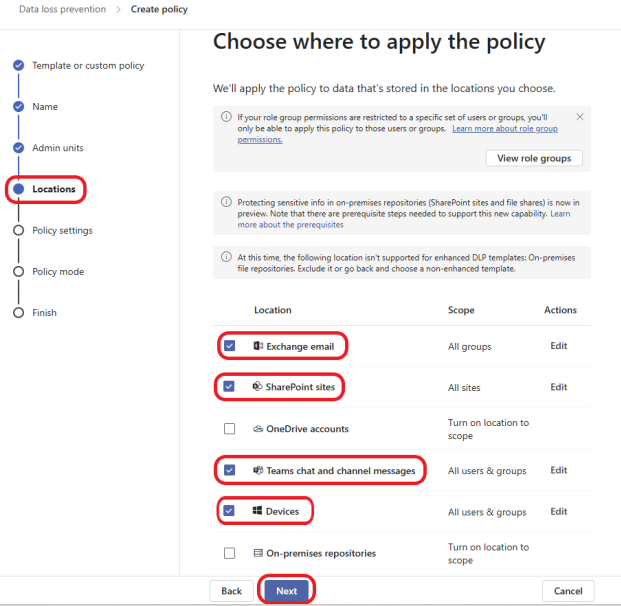
Task: Uncheck the Devices location checkbox
Action: [x=229, y=511]
